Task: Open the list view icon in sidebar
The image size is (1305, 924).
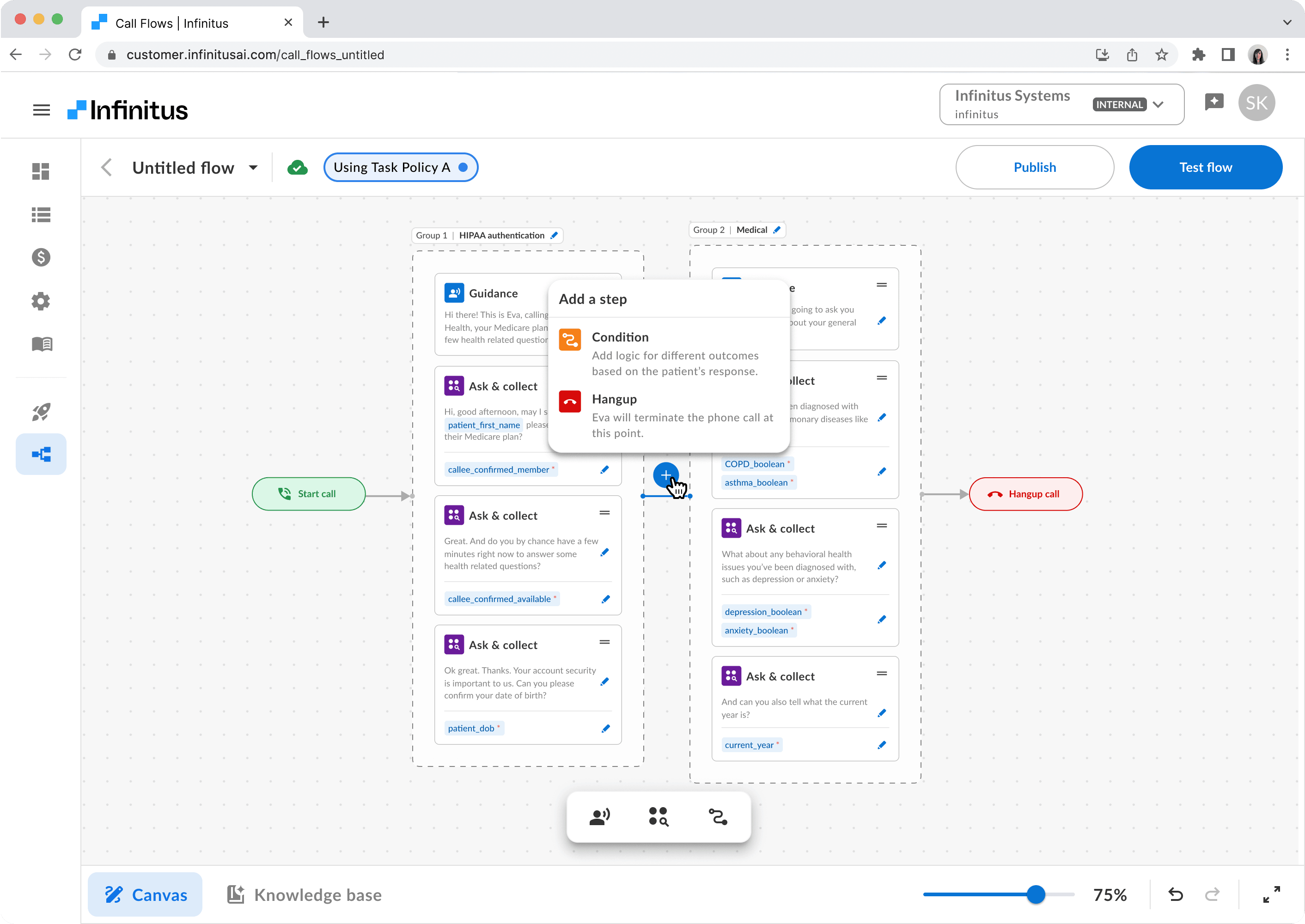Action: tap(41, 214)
